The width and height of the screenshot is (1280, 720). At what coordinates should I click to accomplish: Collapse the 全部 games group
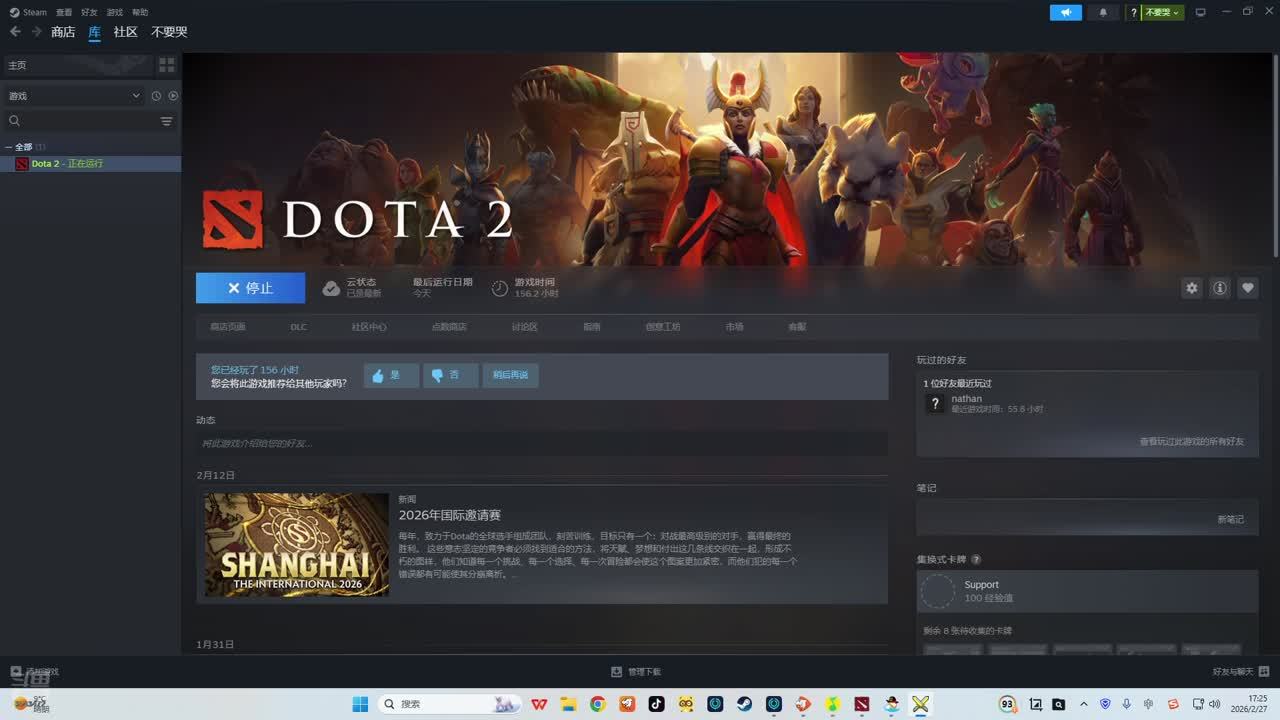coord(9,147)
